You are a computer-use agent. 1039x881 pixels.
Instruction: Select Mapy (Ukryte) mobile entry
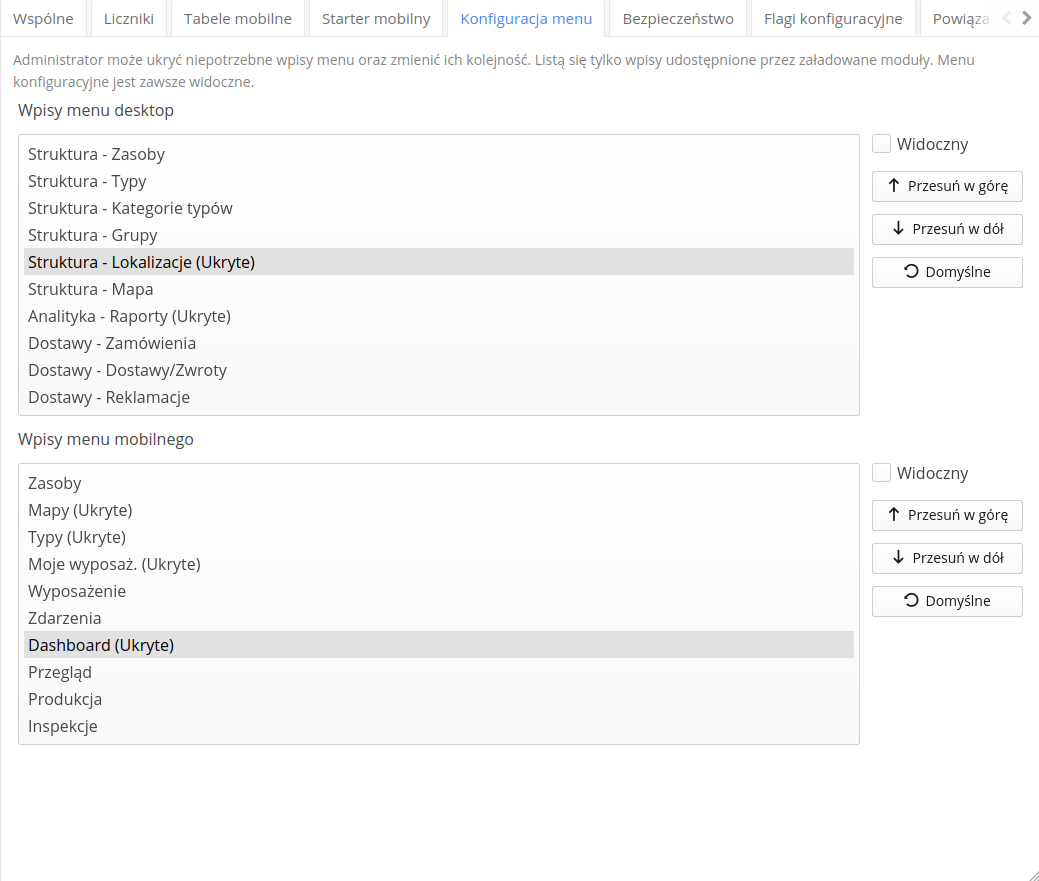click(439, 511)
